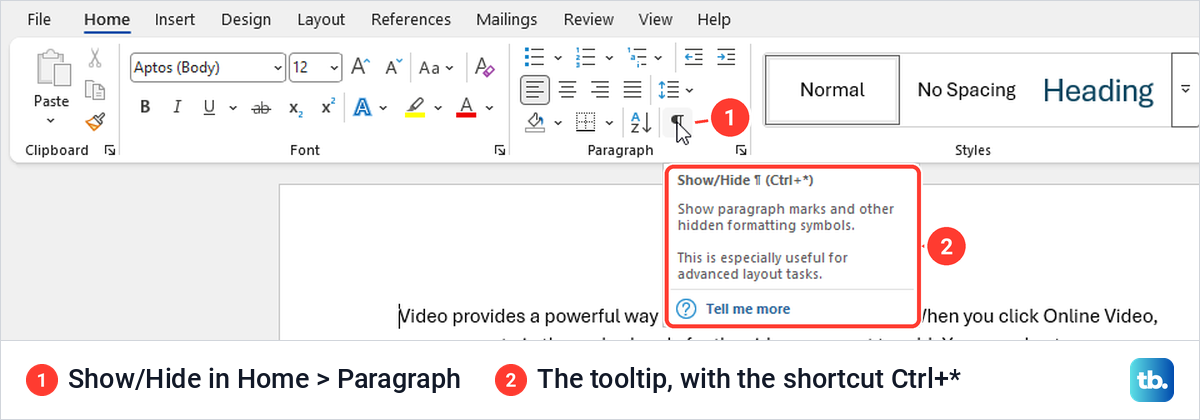The height and width of the screenshot is (420, 1200).
Task: Apply strikethrough formatting
Action: 261,108
